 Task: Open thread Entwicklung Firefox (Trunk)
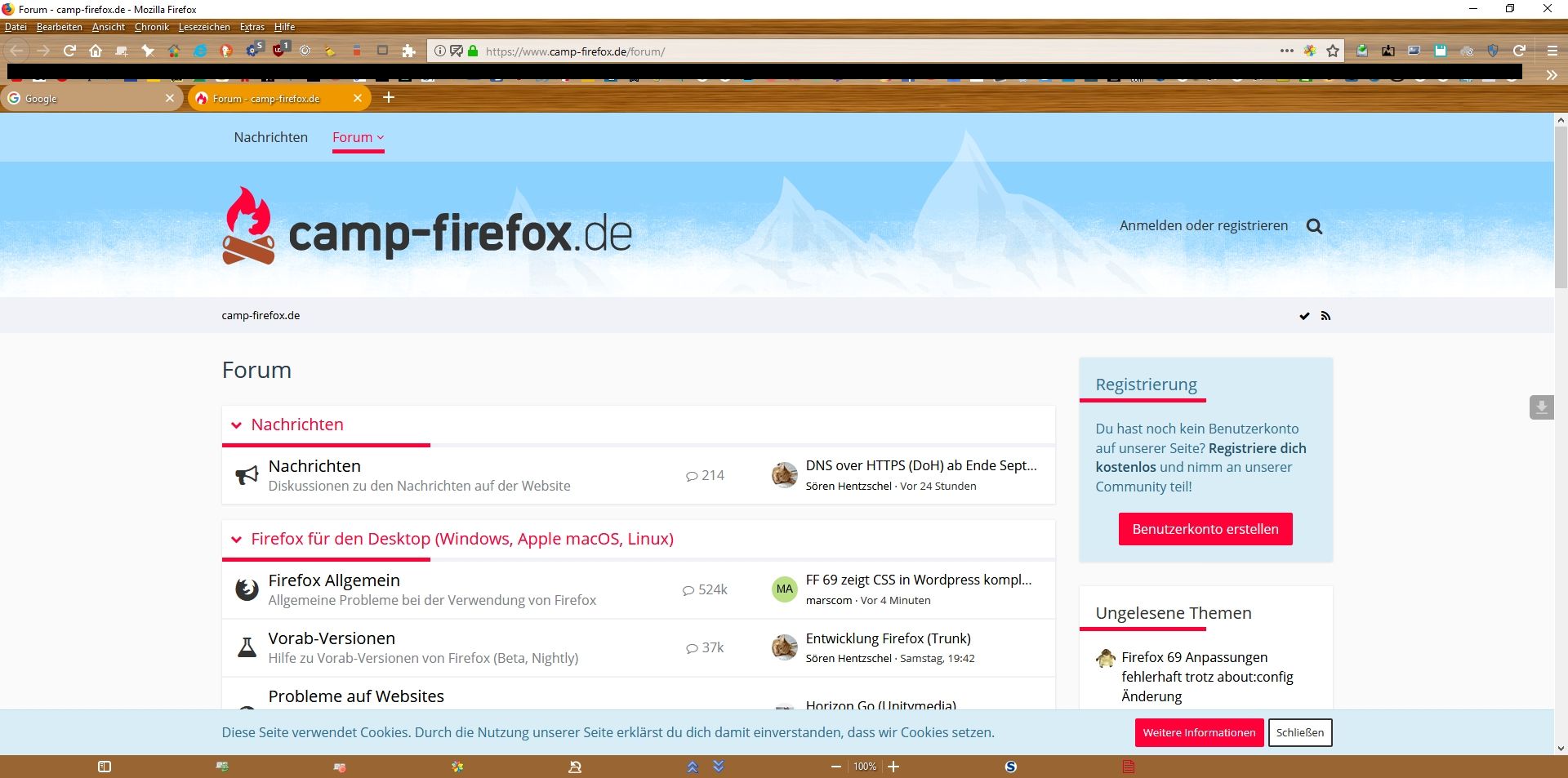coord(888,638)
